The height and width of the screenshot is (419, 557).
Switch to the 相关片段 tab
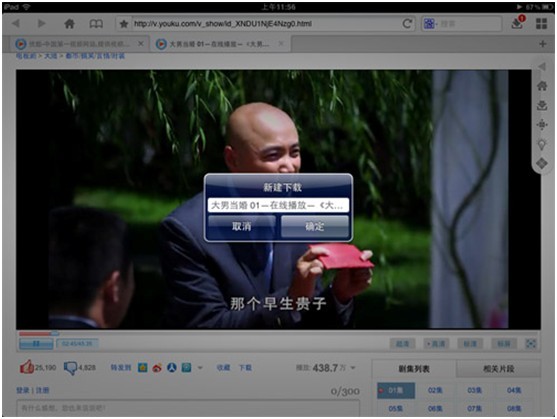(x=498, y=369)
